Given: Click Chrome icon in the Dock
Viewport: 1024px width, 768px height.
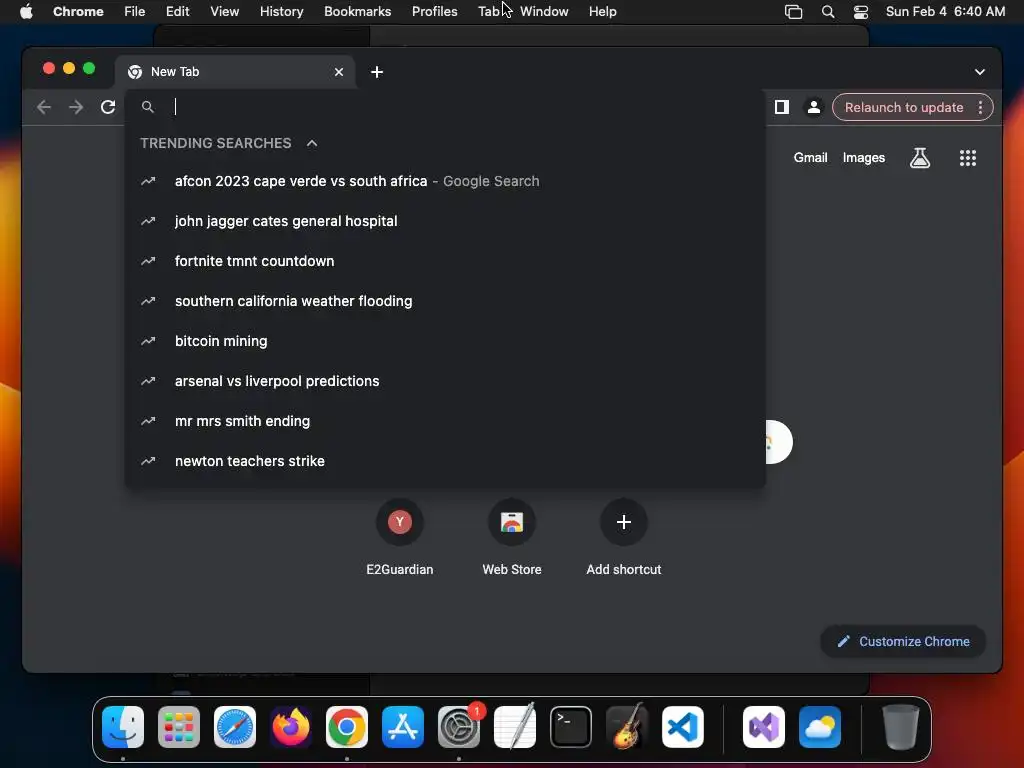Looking at the screenshot, I should 347,727.
